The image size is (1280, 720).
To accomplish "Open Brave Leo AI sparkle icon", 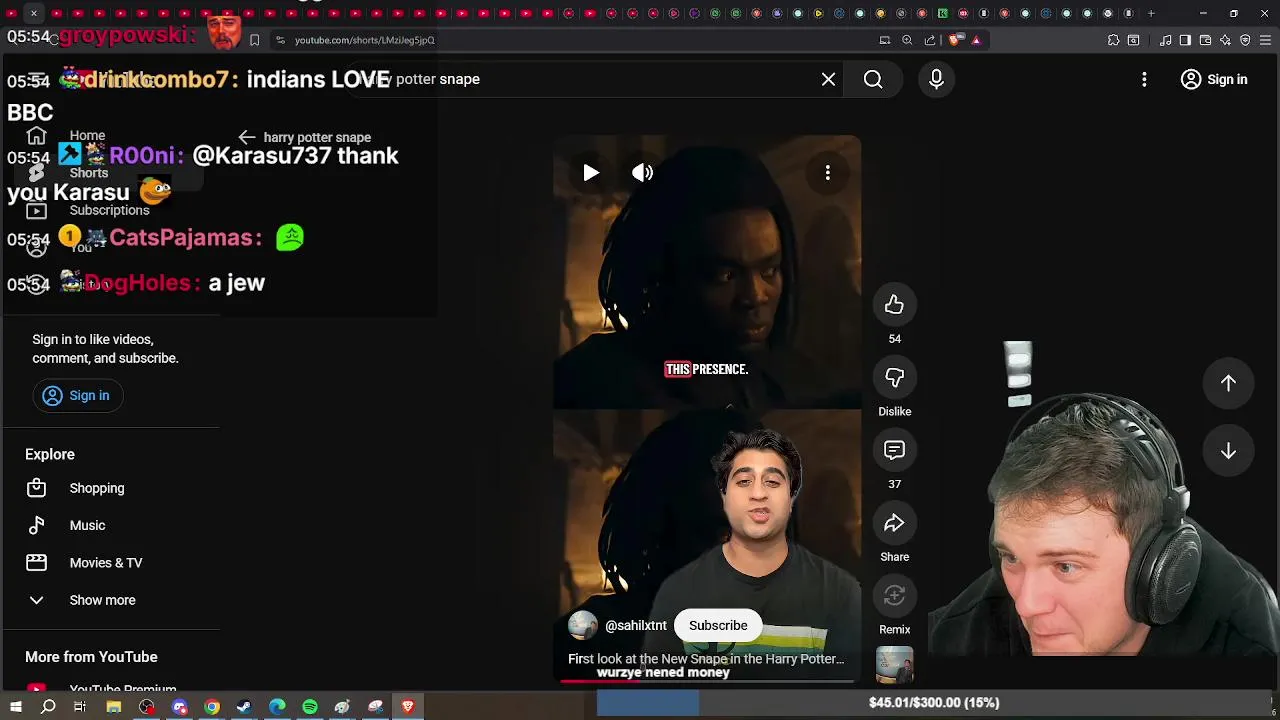I will coord(1225,40).
